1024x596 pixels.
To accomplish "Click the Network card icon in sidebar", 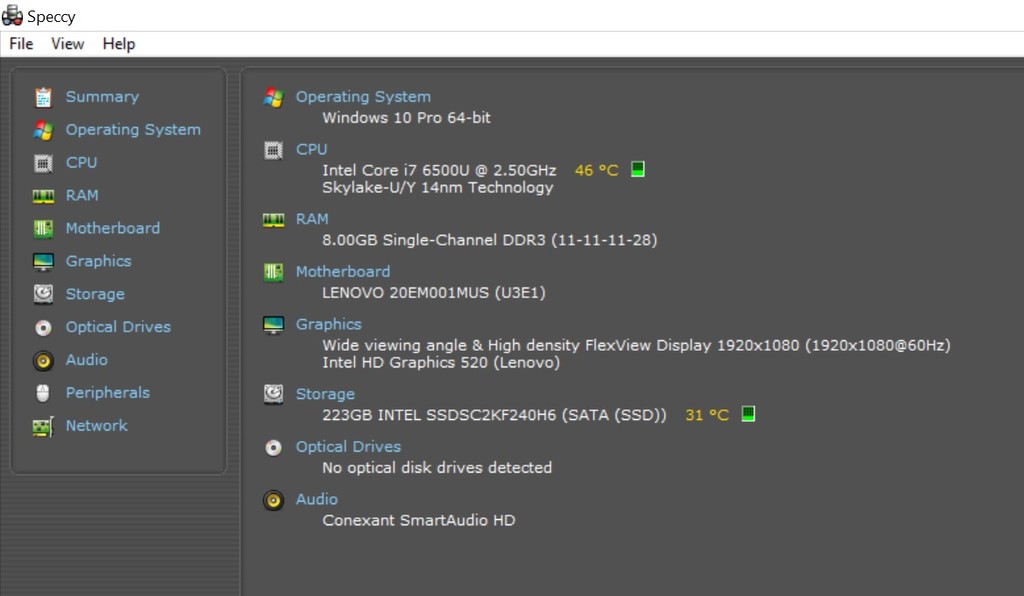I will [x=43, y=426].
